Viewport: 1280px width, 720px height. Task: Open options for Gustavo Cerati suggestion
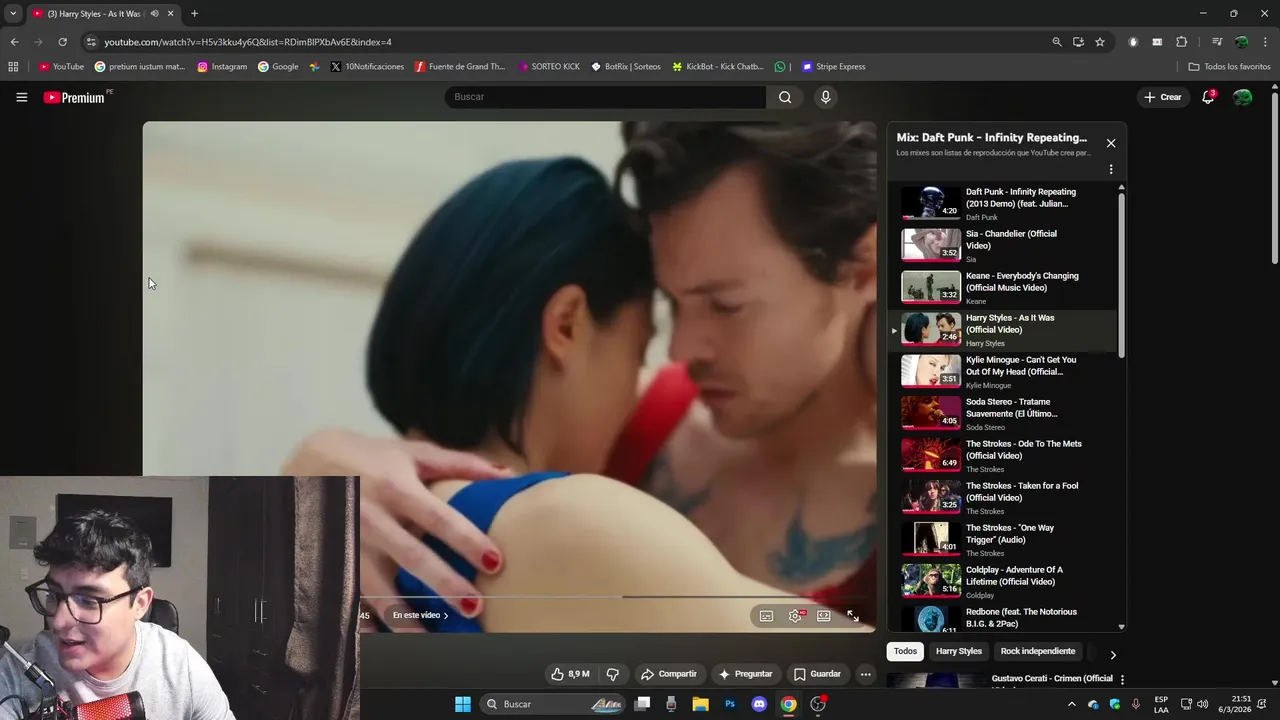[x=1122, y=679]
